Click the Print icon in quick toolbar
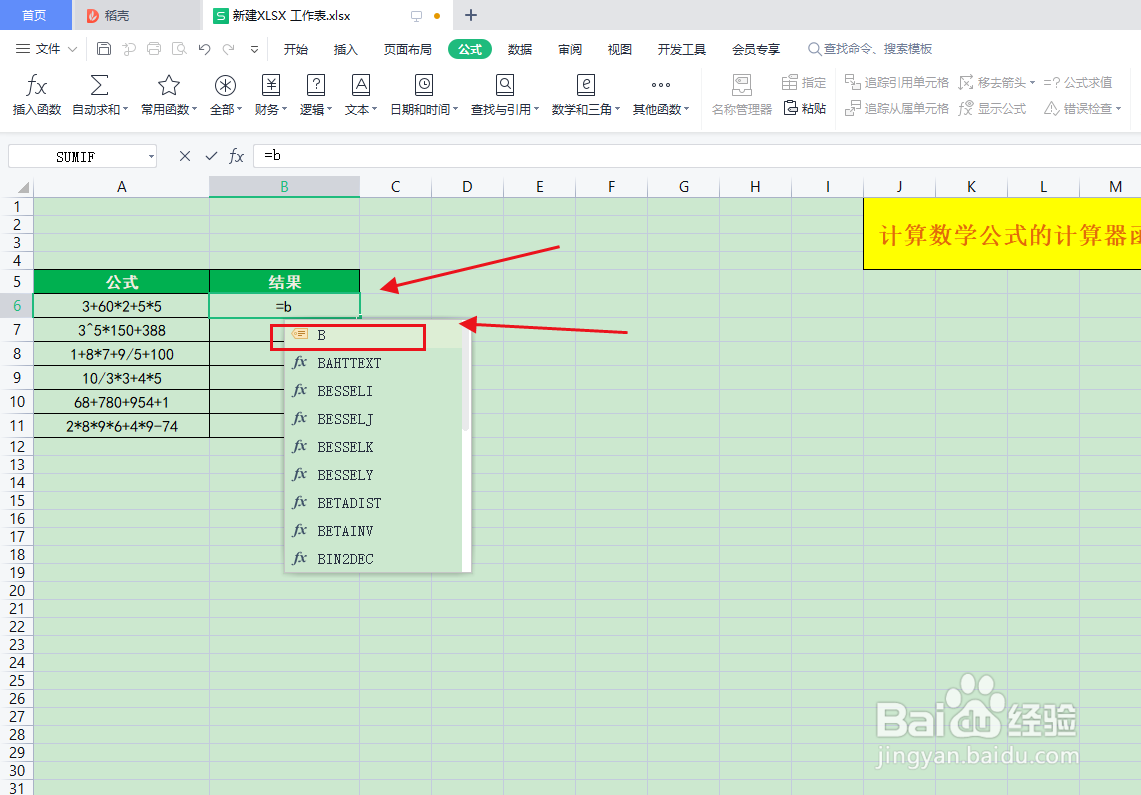 tap(154, 49)
